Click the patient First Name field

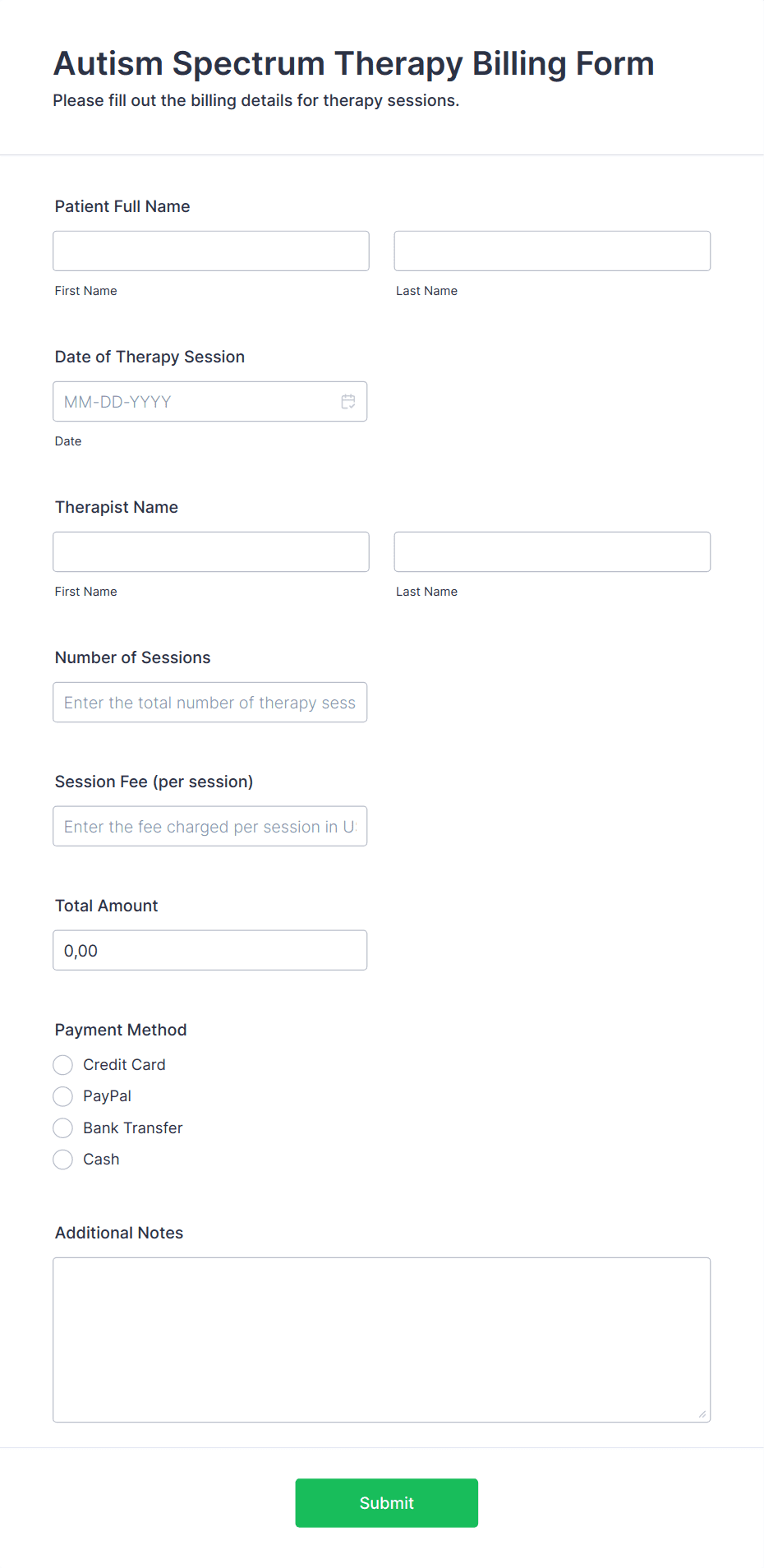point(210,251)
